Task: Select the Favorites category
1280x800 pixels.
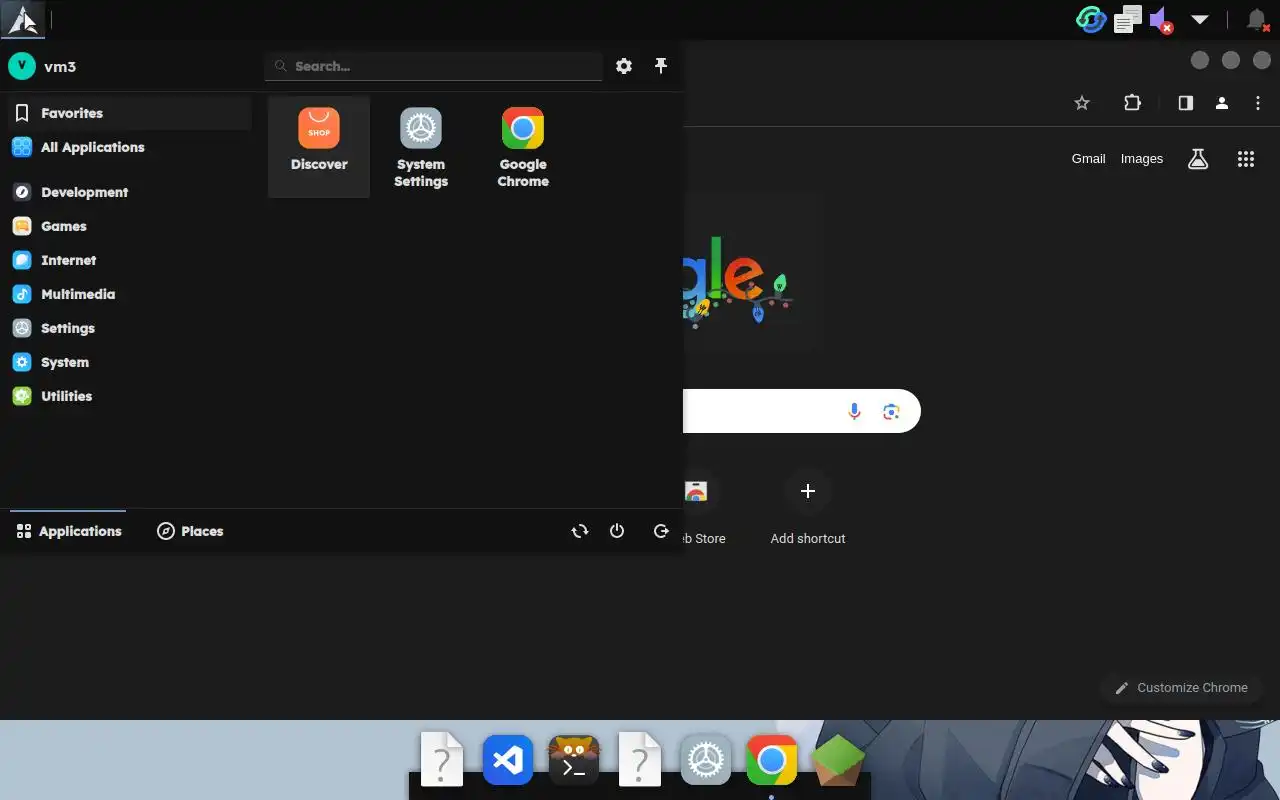Action: (x=129, y=113)
